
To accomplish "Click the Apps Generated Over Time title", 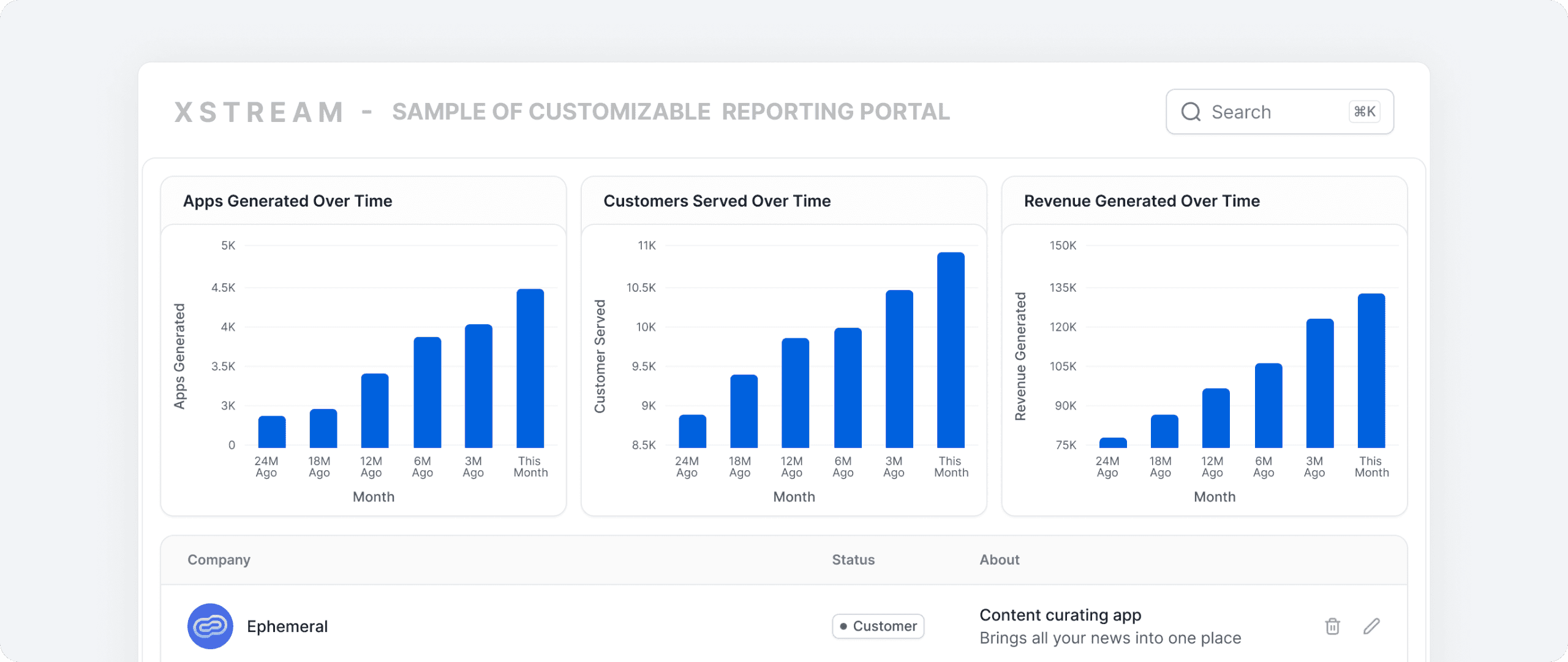I will pyautogui.click(x=287, y=201).
